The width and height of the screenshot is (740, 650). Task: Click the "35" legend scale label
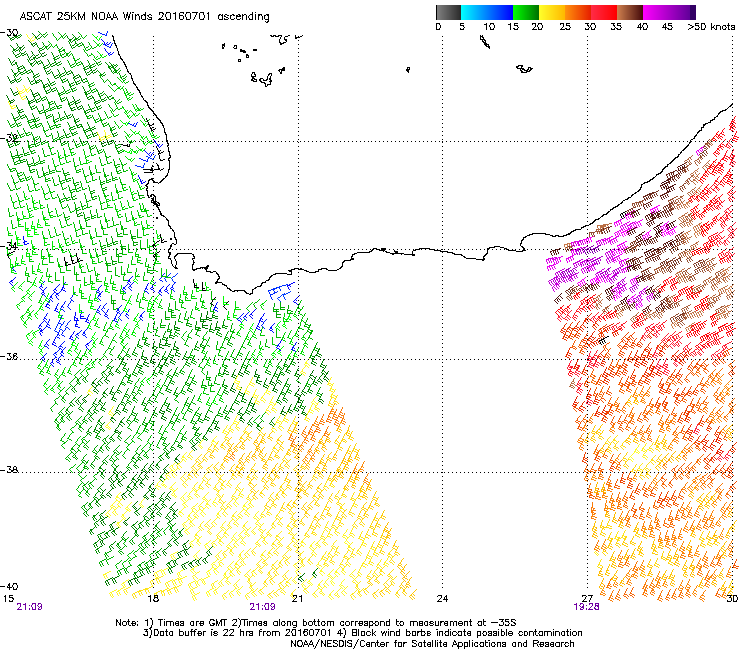[616, 27]
